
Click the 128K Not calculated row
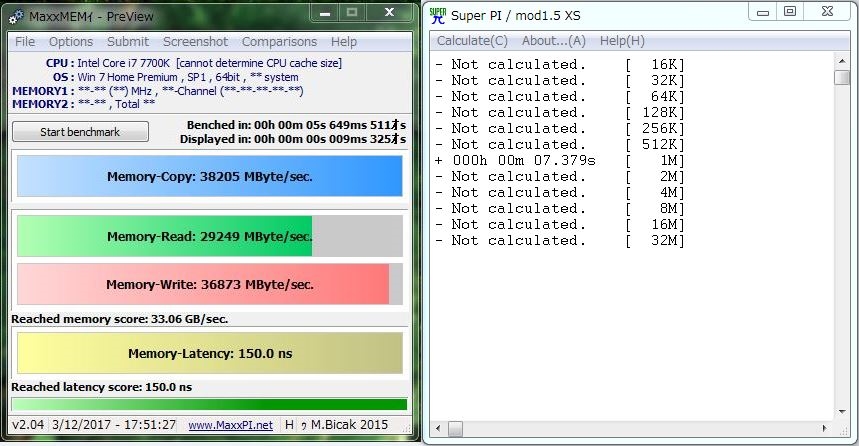(559, 112)
